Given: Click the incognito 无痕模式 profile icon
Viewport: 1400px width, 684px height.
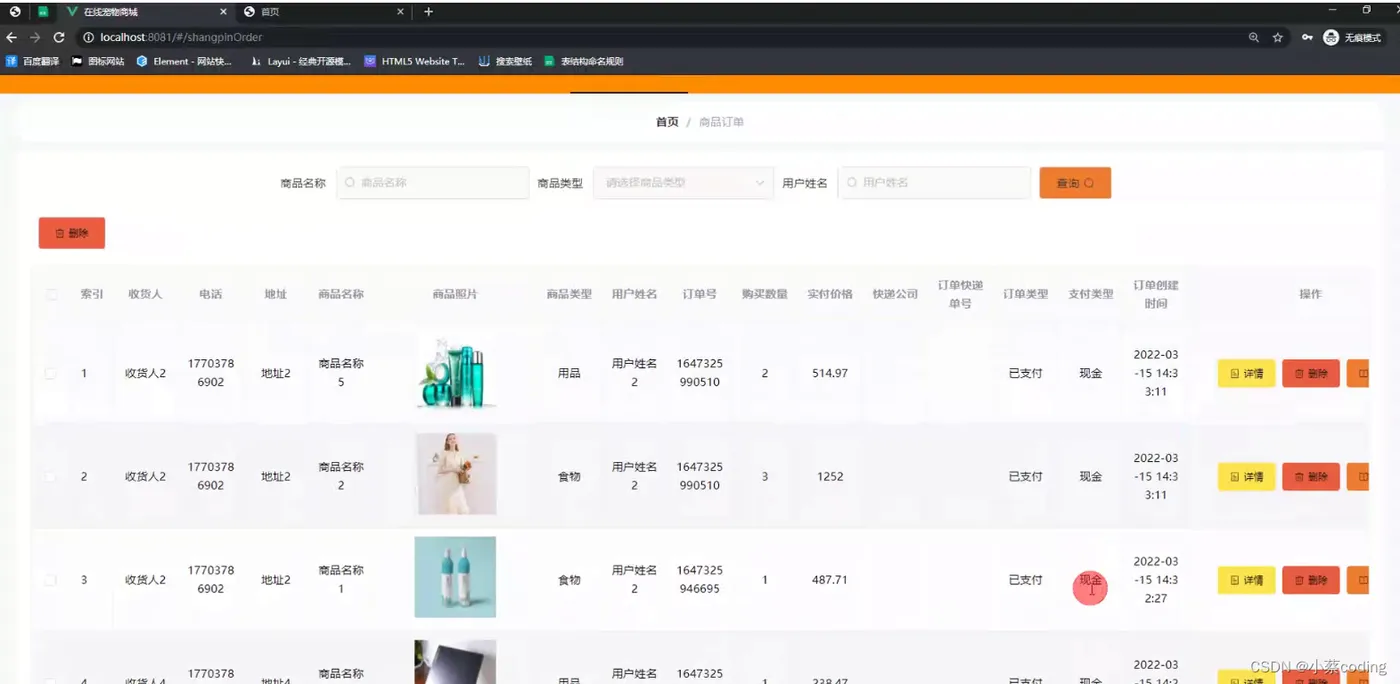Looking at the screenshot, I should click(x=1352, y=37).
